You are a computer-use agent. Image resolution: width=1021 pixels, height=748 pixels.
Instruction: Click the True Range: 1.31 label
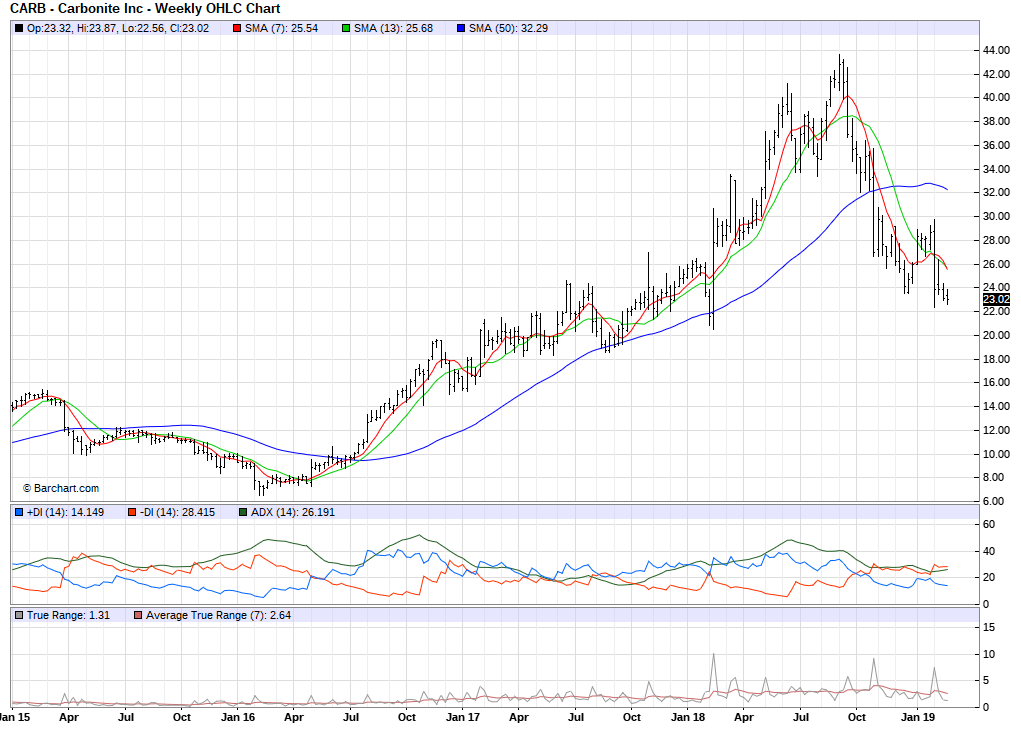[x=68, y=615]
